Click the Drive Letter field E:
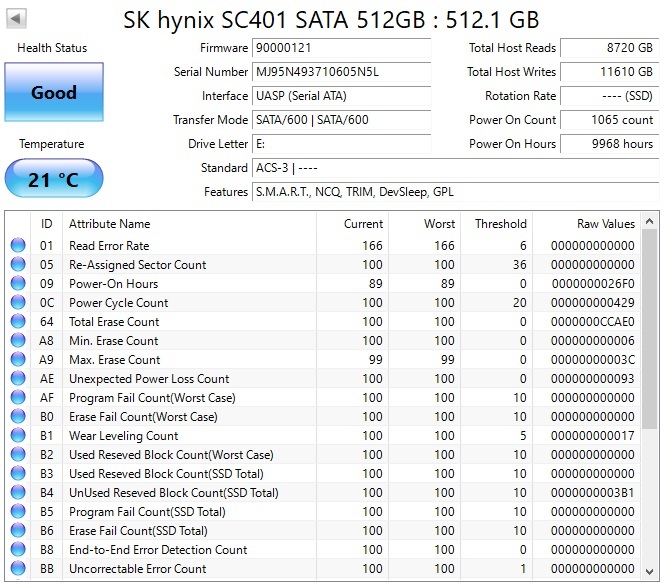 [x=341, y=144]
